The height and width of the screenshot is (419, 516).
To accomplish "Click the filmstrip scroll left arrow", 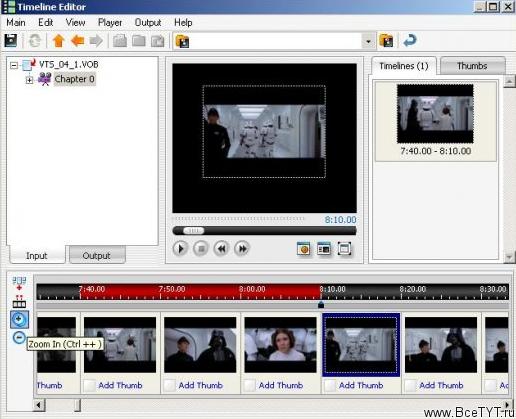I will (39, 405).
